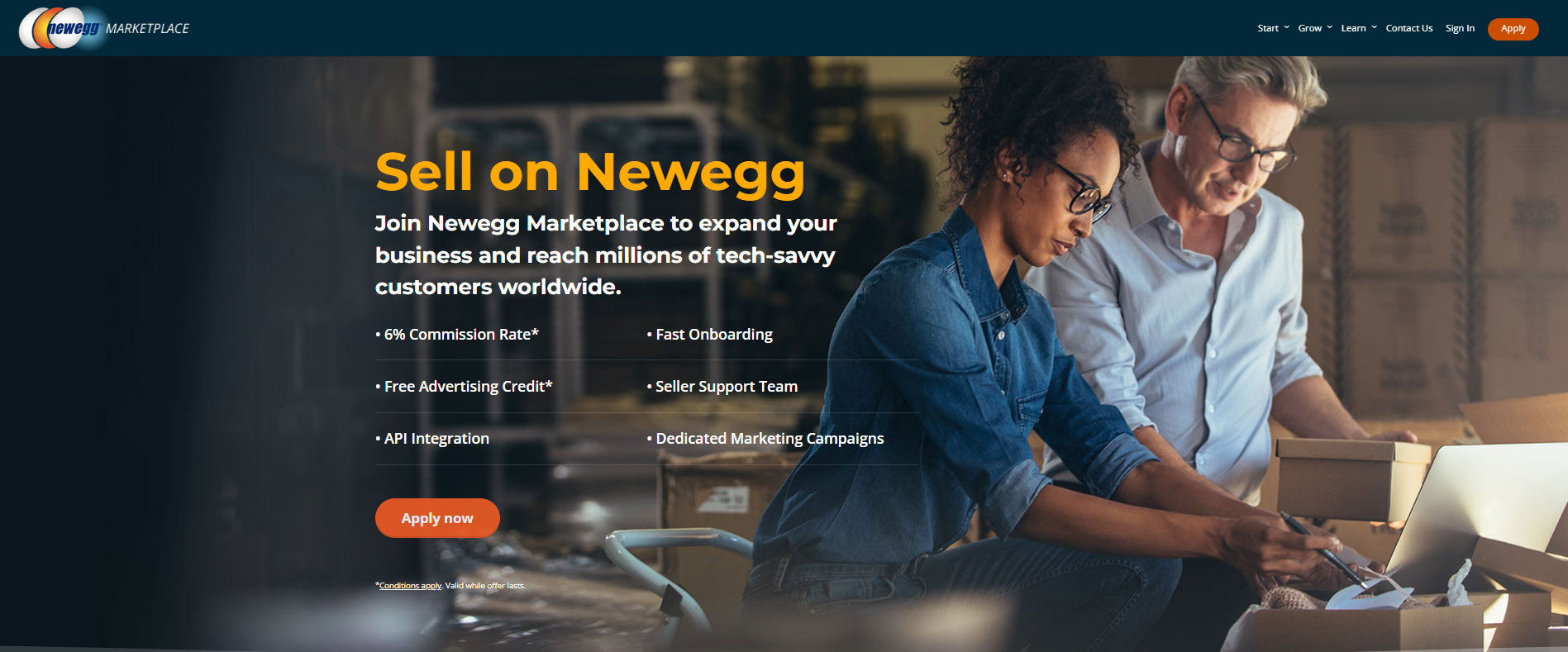
Task: Select the Free Advertising Credit item
Action: point(464,387)
